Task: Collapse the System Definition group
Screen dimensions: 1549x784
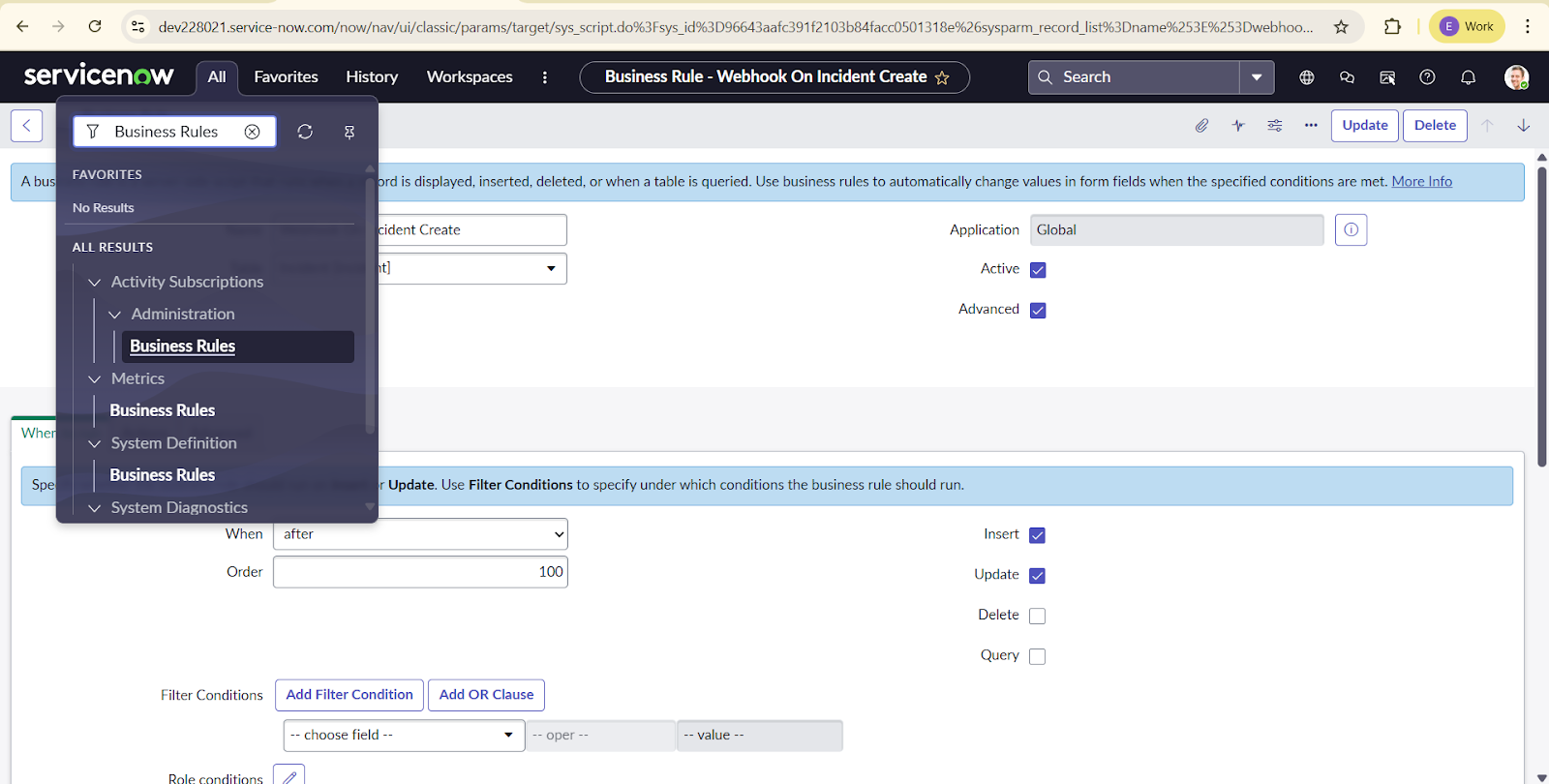Action: [94, 444]
